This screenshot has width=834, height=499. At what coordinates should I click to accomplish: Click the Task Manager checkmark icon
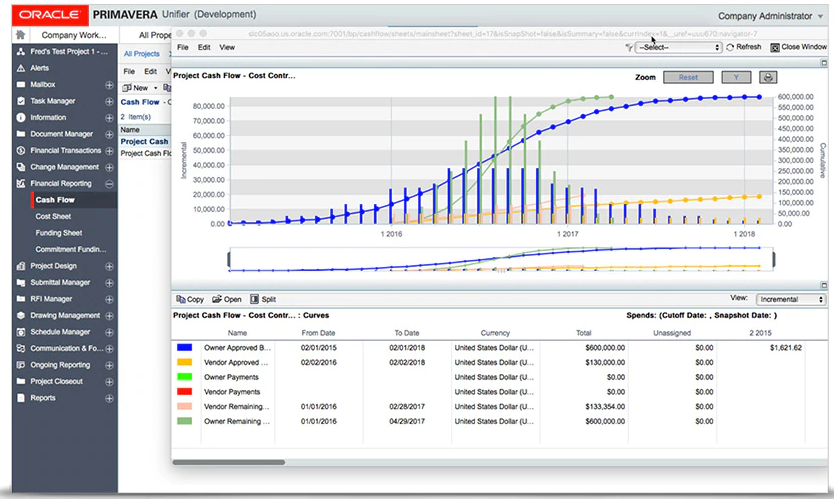[21, 101]
